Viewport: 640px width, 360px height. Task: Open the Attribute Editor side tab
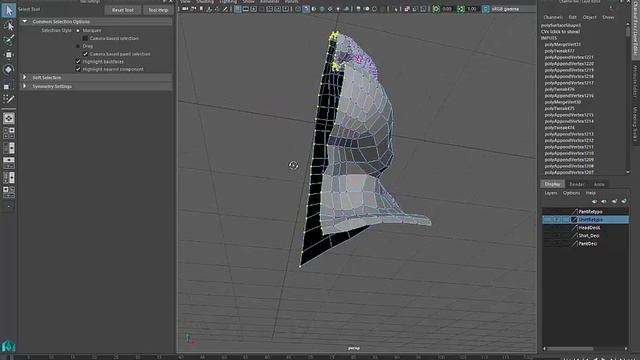(x=635, y=81)
